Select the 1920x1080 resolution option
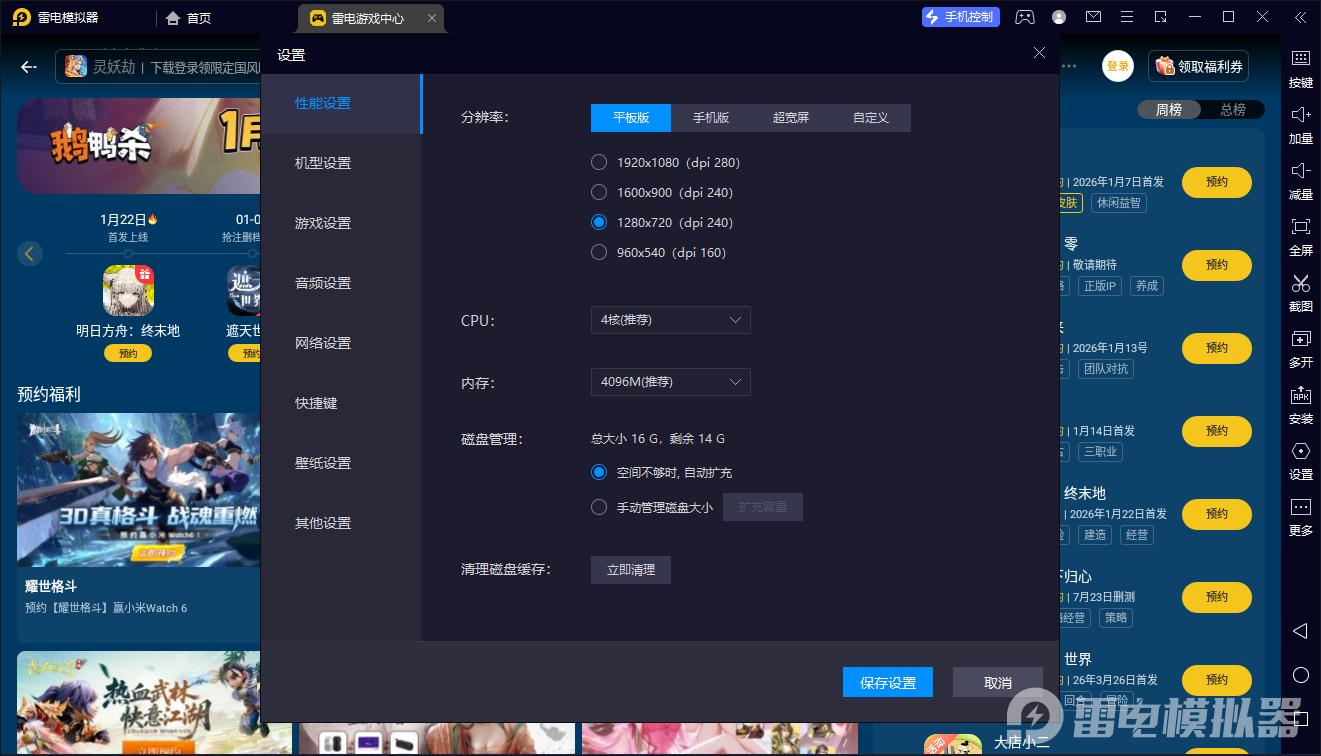This screenshot has width=1321, height=756. (x=599, y=162)
